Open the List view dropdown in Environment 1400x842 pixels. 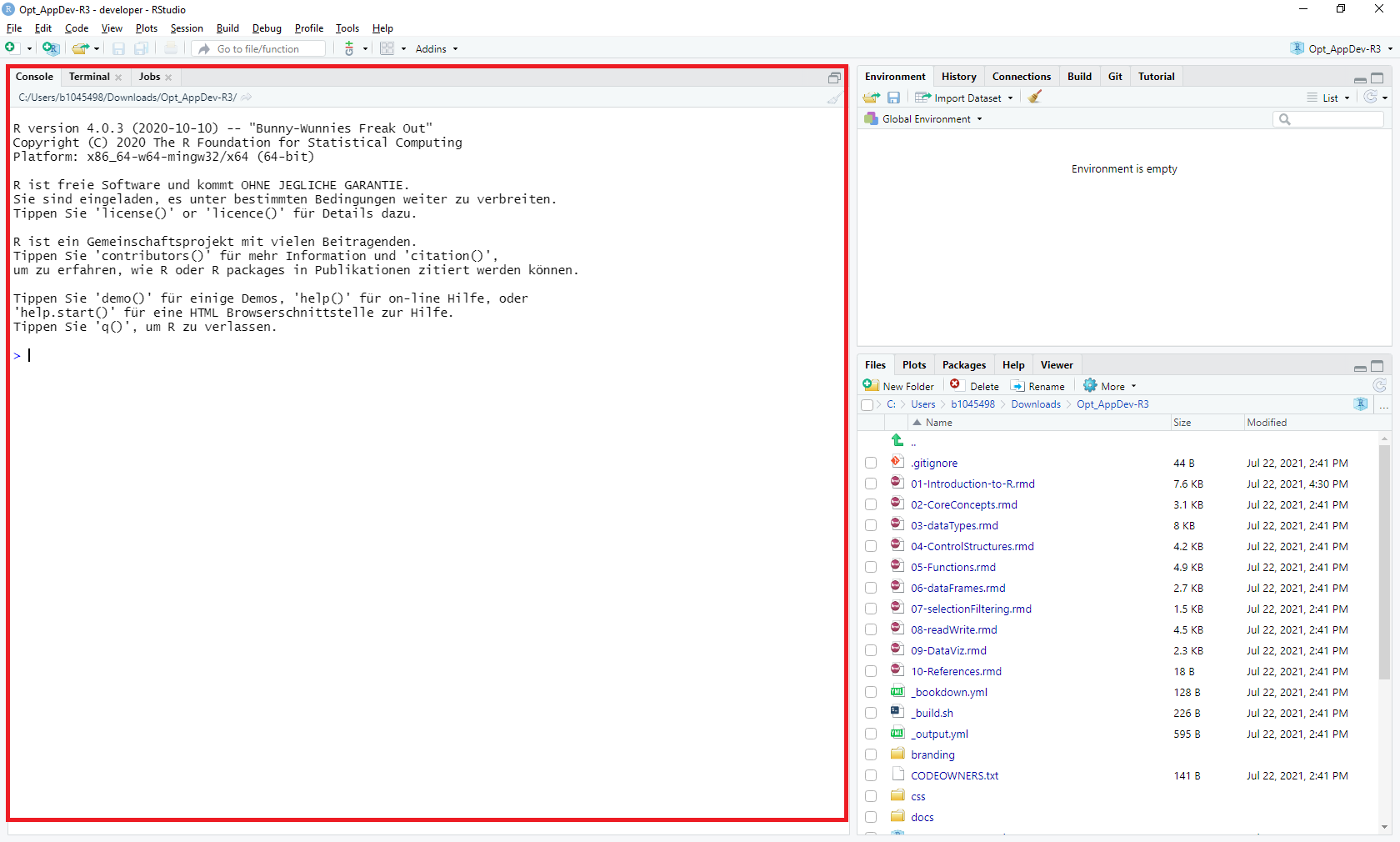(1328, 98)
